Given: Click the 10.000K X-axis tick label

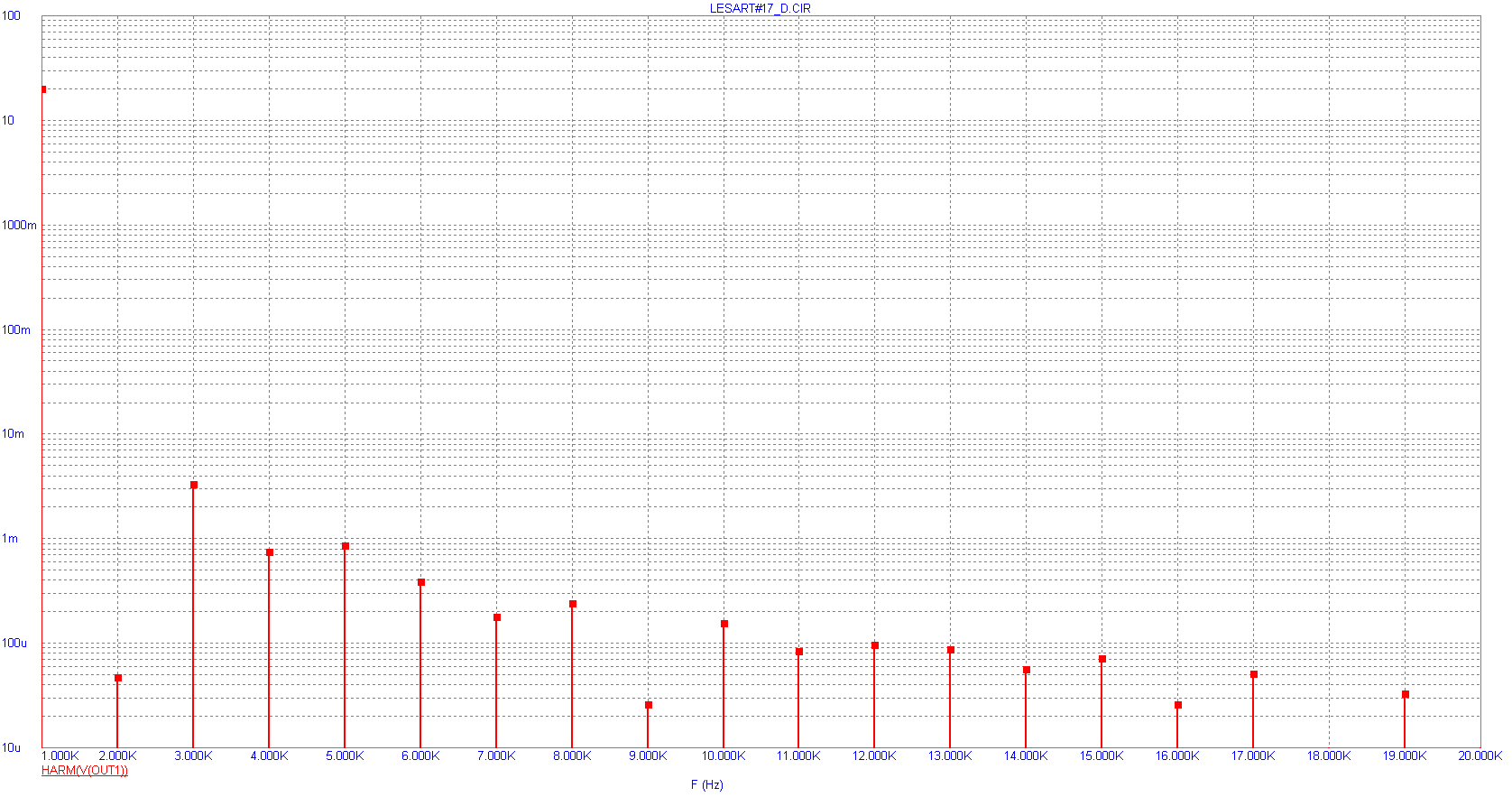Looking at the screenshot, I should tap(724, 755).
